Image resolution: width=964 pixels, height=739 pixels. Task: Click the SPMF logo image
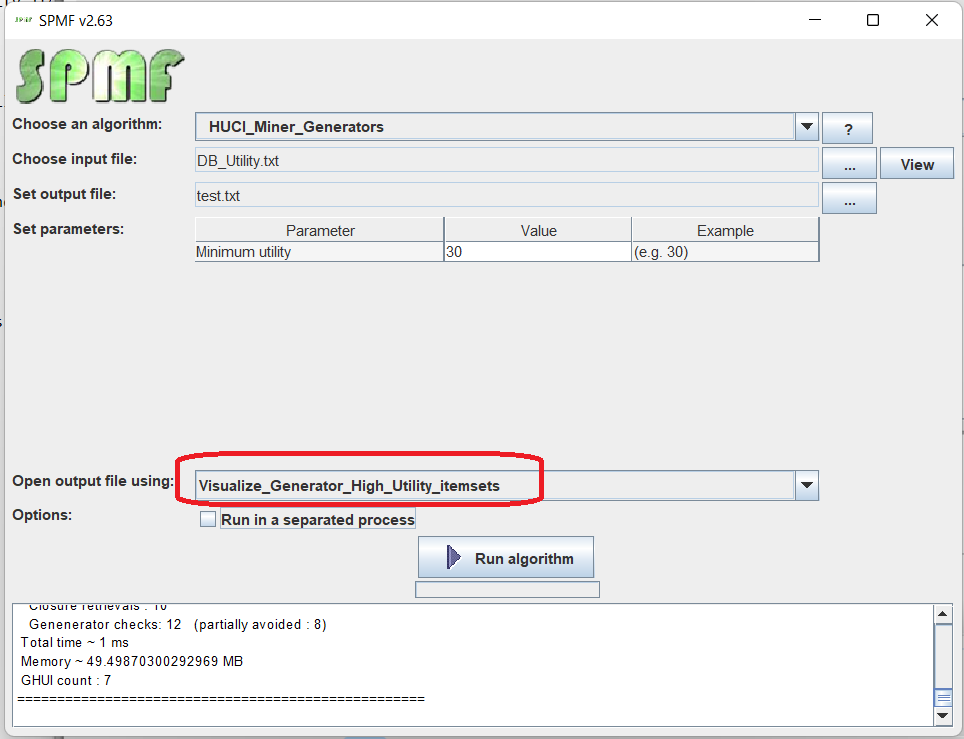point(99,75)
